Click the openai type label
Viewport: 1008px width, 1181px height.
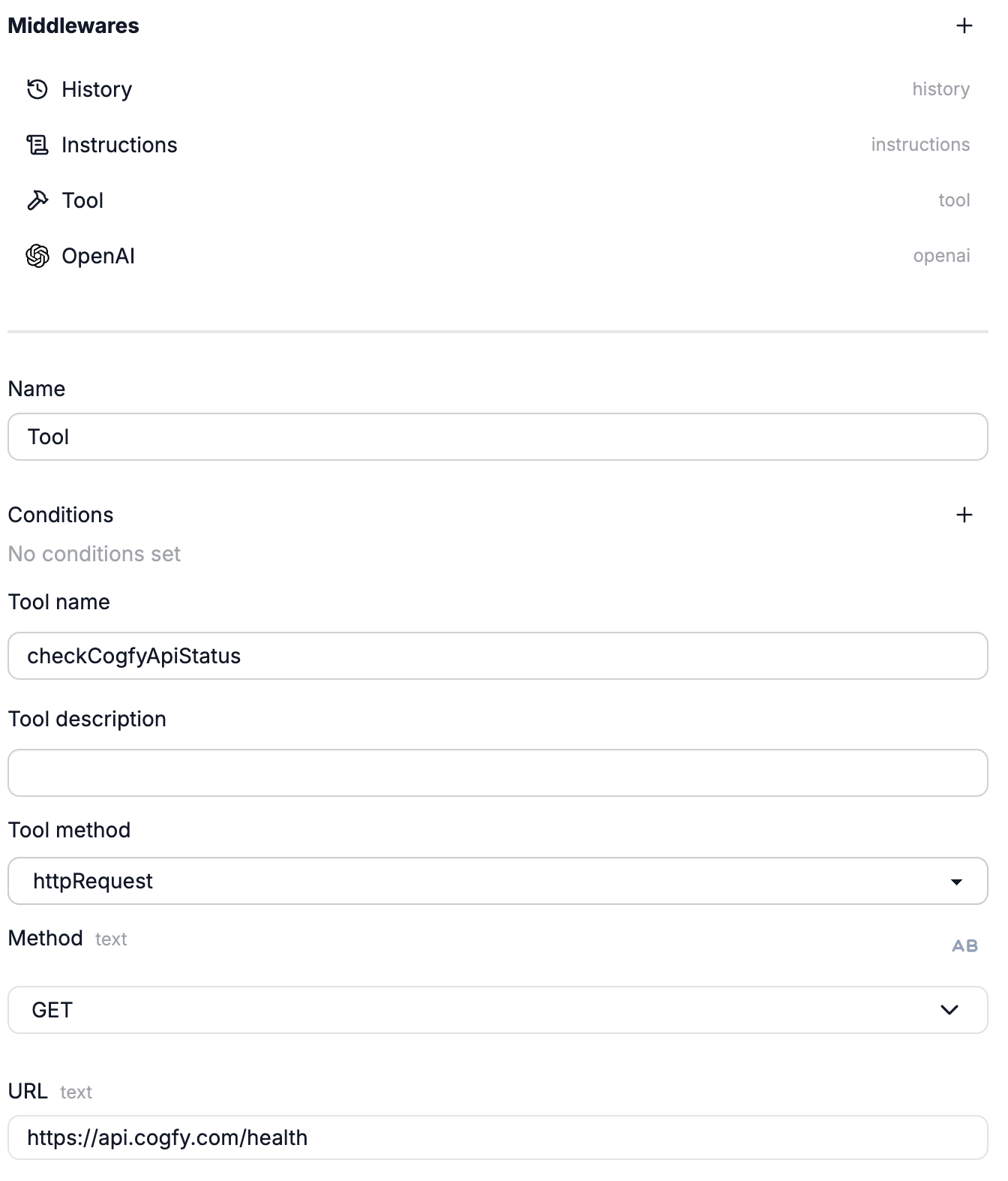pyautogui.click(x=941, y=256)
